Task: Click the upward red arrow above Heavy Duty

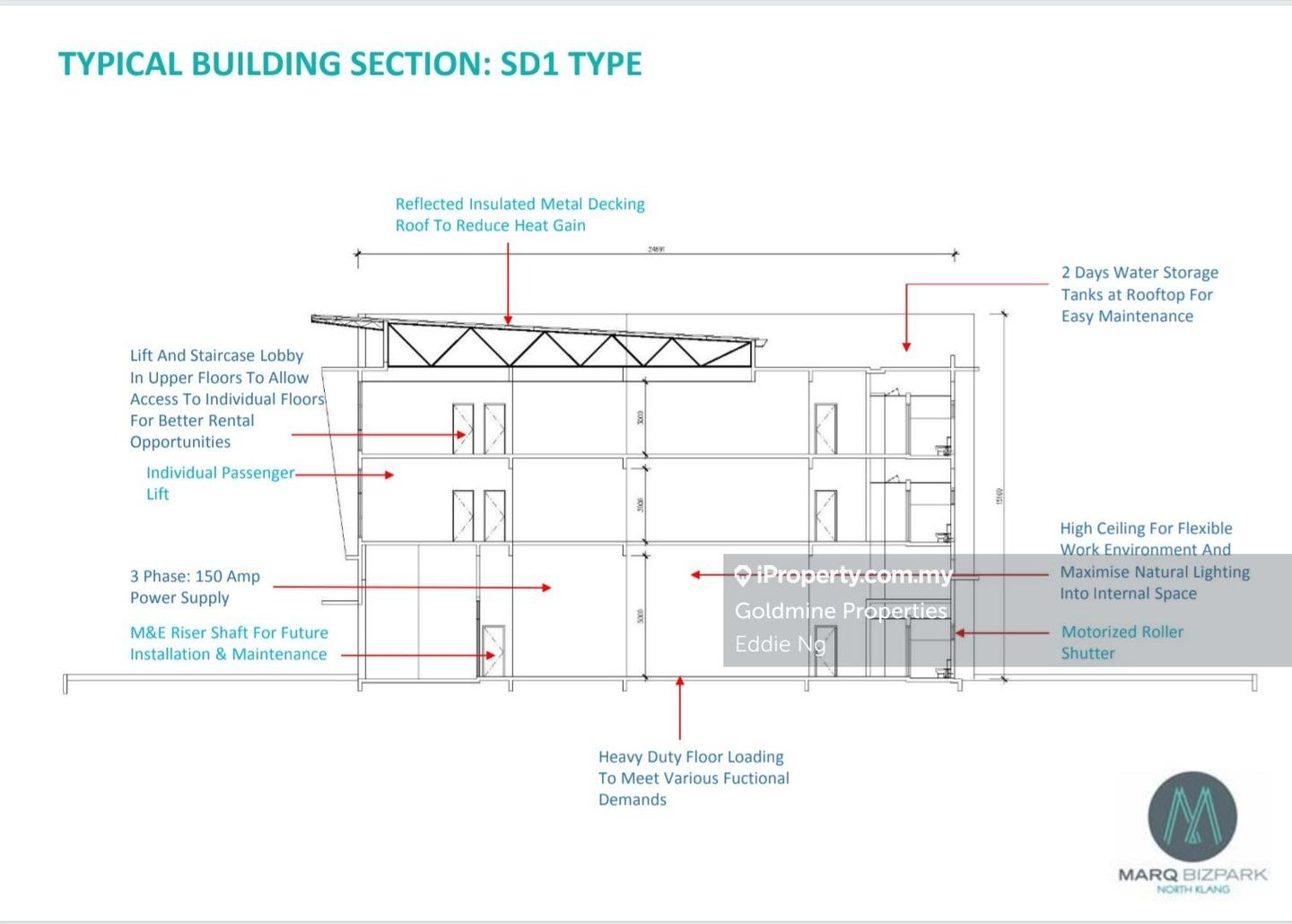Action: coord(680,684)
